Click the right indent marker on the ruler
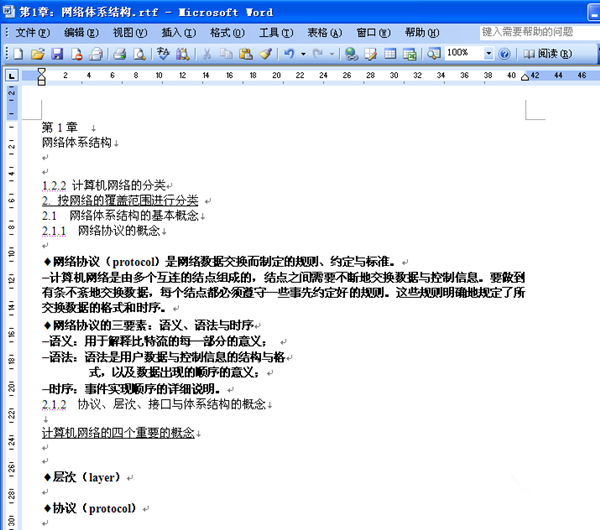 [525, 77]
